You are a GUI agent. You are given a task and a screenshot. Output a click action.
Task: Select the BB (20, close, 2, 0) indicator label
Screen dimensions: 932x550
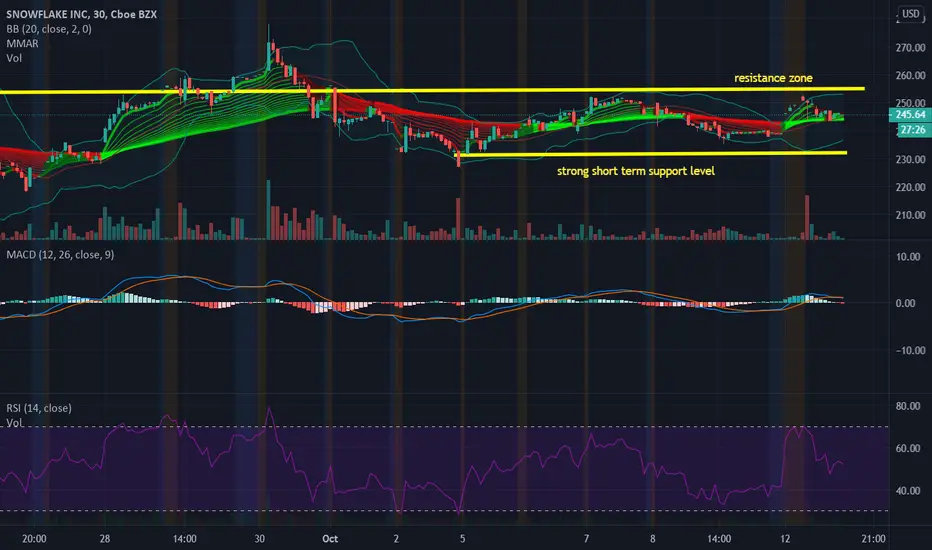point(49,29)
